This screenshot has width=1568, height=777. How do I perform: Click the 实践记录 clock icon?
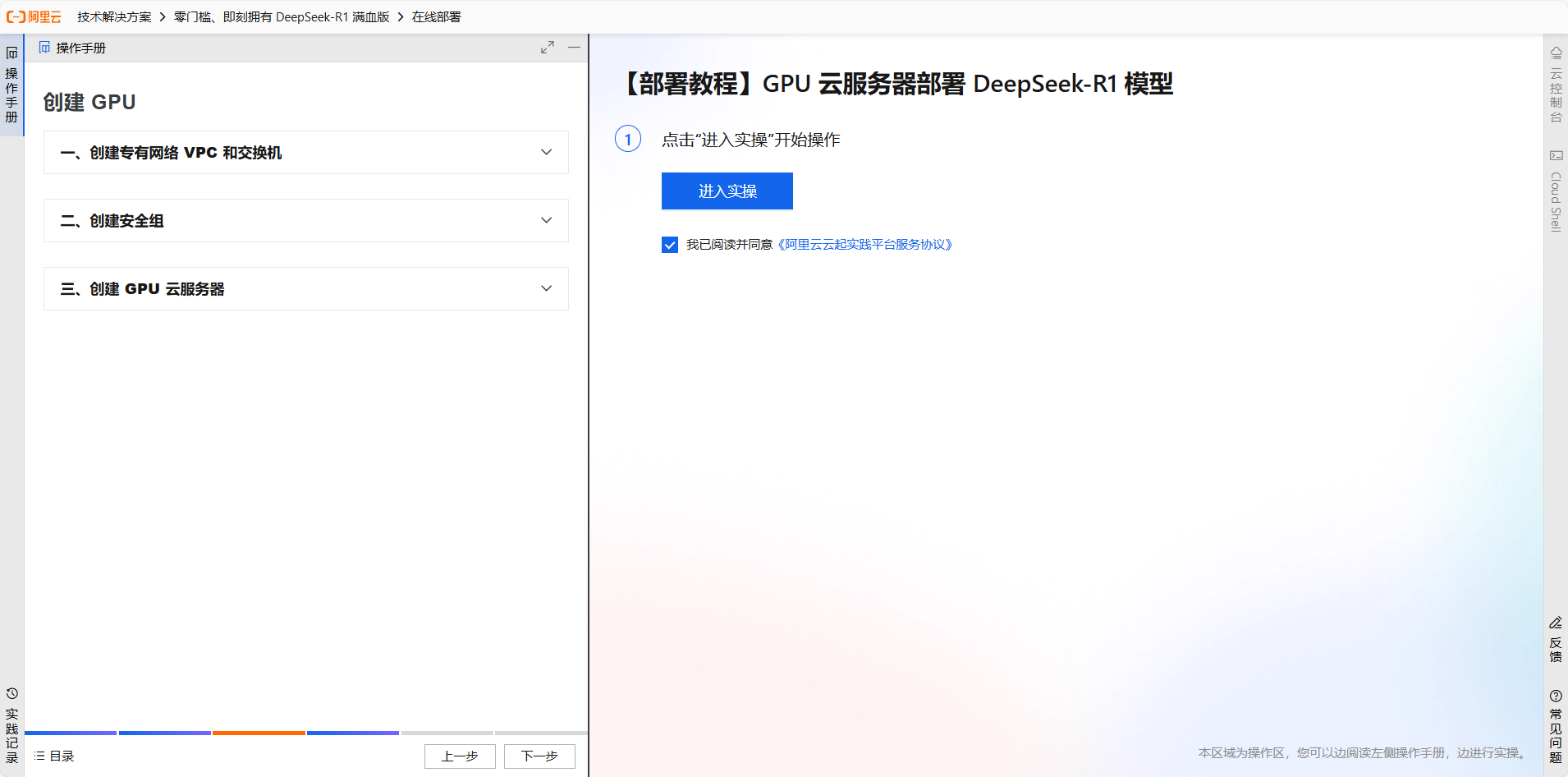pyautogui.click(x=11, y=694)
